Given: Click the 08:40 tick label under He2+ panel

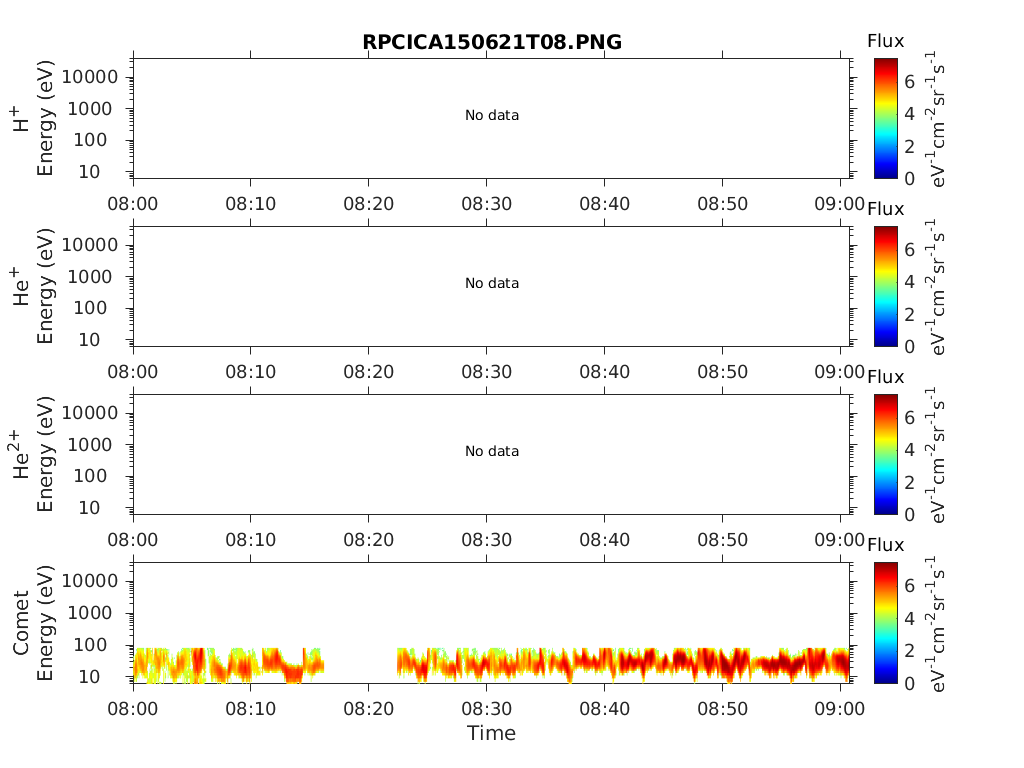Looking at the screenshot, I should pyautogui.click(x=605, y=539).
